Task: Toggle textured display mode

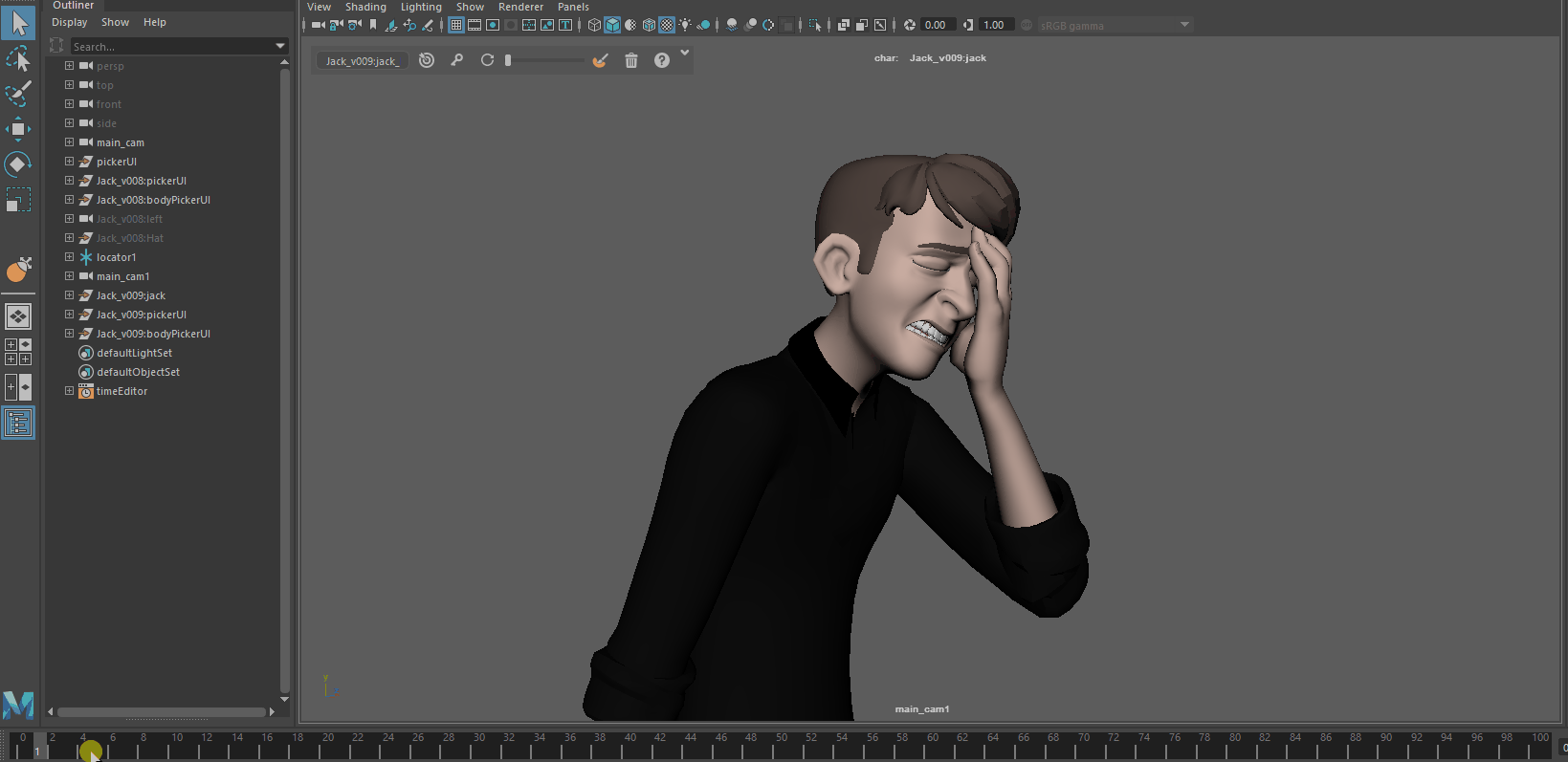Action: [x=667, y=25]
